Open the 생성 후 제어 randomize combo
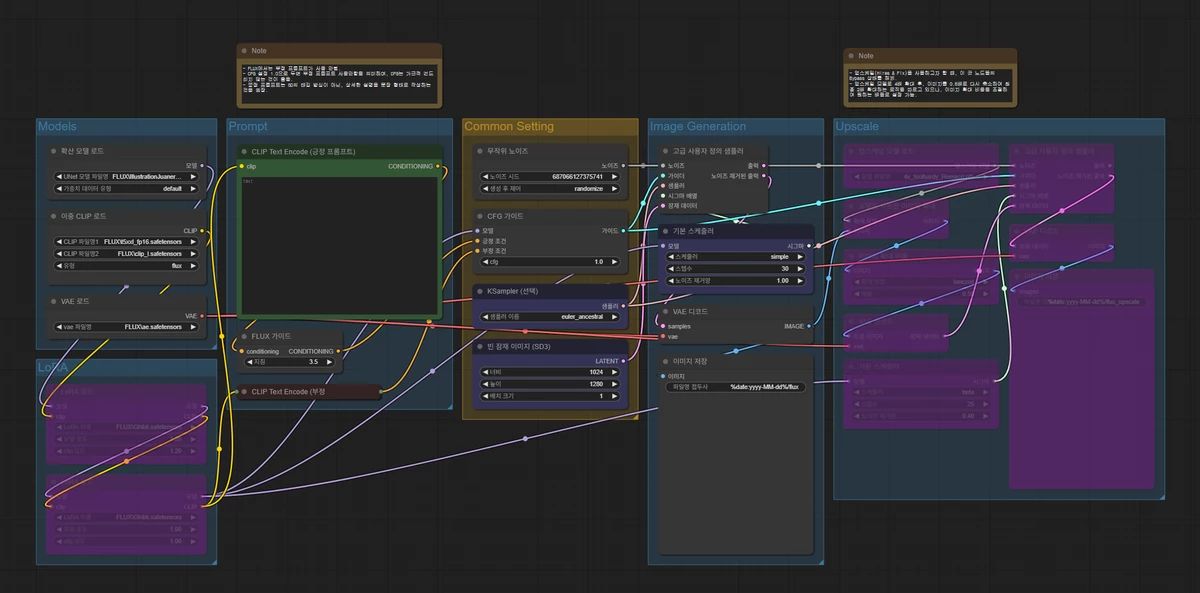The height and width of the screenshot is (593, 1200). (548, 188)
